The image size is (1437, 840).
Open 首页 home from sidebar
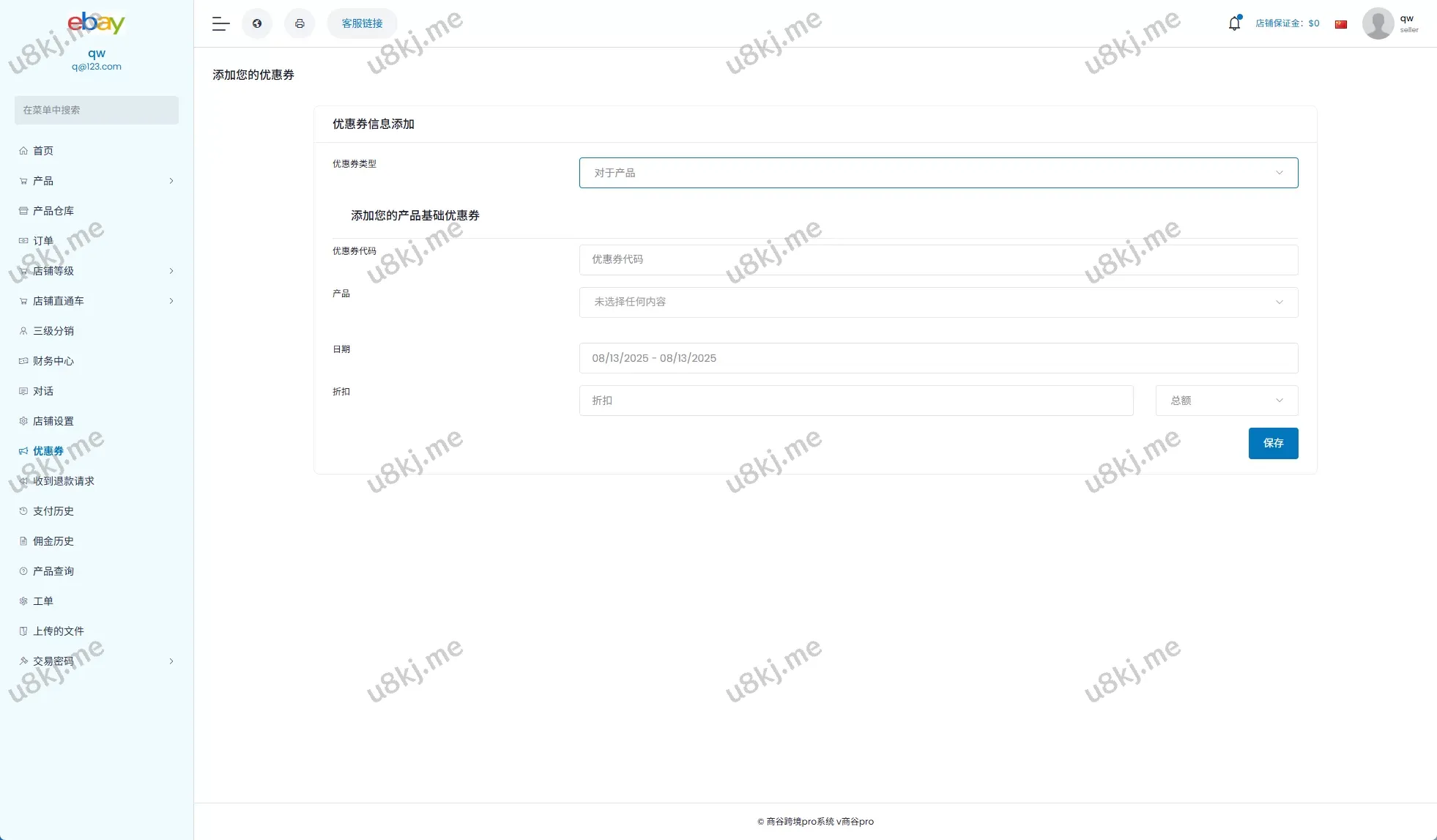point(43,151)
